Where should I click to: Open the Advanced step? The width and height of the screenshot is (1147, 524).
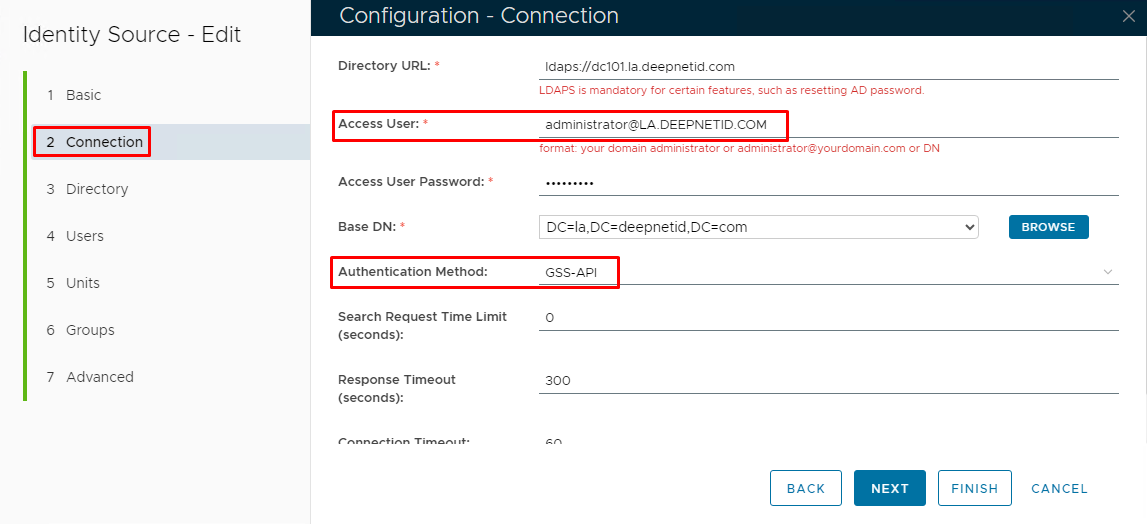click(x=99, y=377)
